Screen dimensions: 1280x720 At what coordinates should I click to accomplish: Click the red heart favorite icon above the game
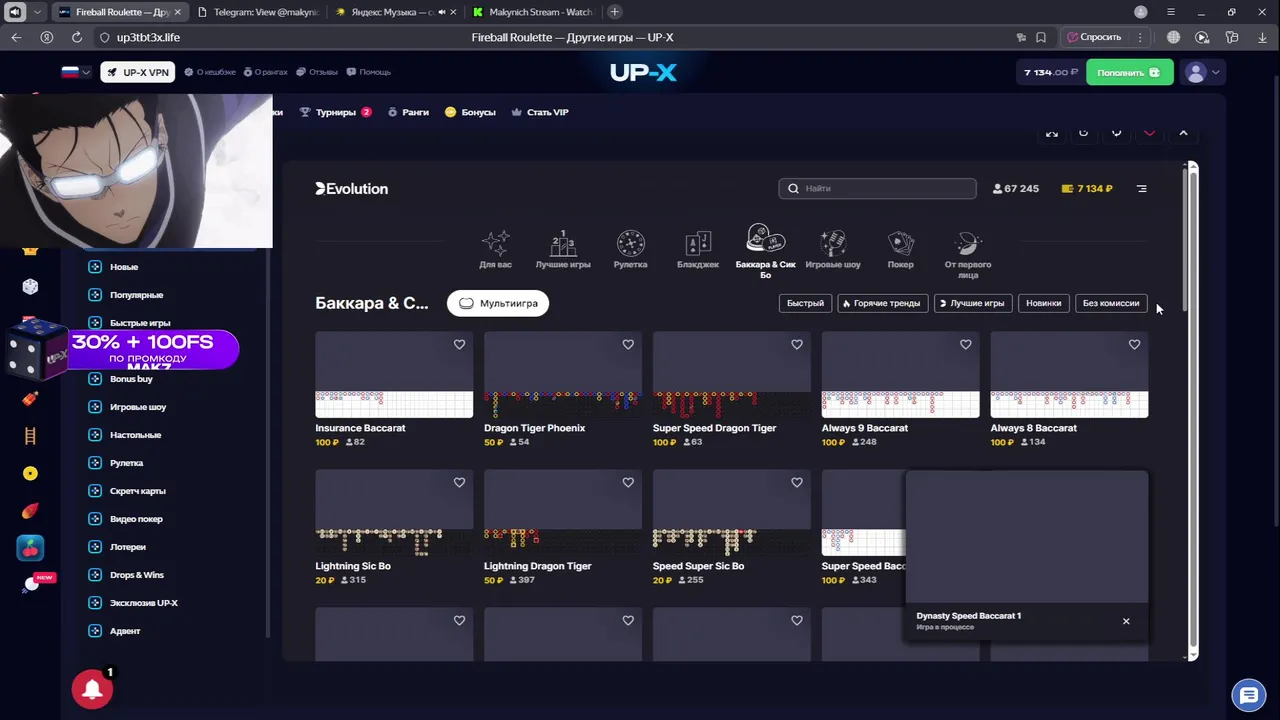click(x=1149, y=133)
